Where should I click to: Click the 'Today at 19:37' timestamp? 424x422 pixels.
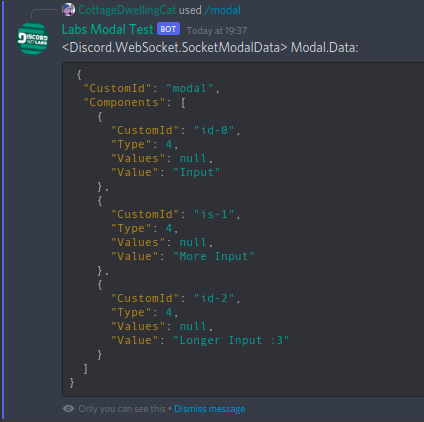tap(217, 31)
